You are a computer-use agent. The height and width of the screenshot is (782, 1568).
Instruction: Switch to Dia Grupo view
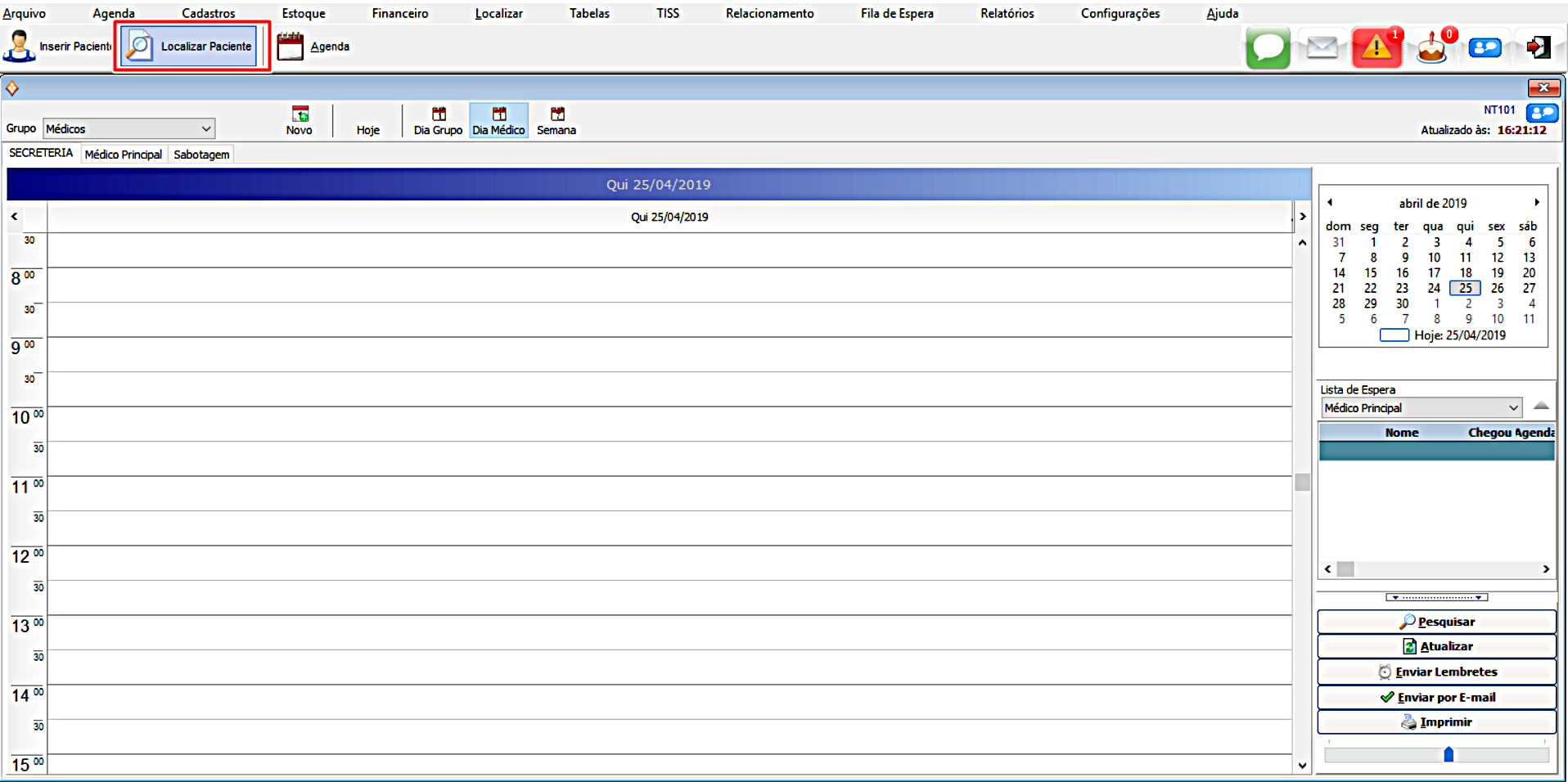tap(438, 120)
